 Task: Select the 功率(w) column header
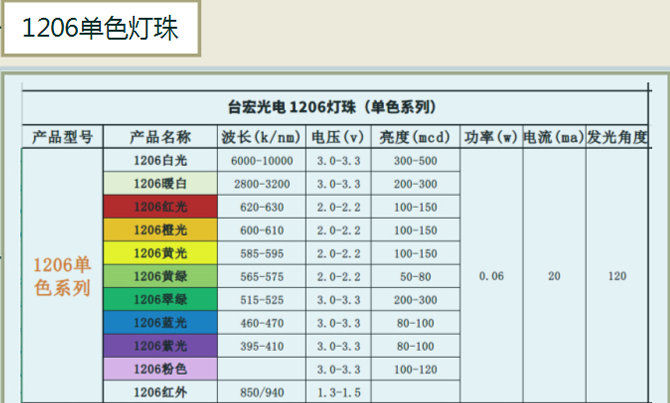[491, 137]
